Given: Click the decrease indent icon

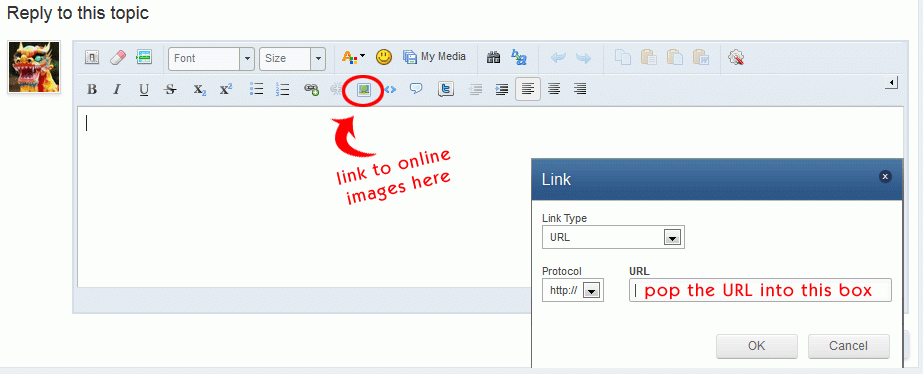Looking at the screenshot, I should click(476, 90).
